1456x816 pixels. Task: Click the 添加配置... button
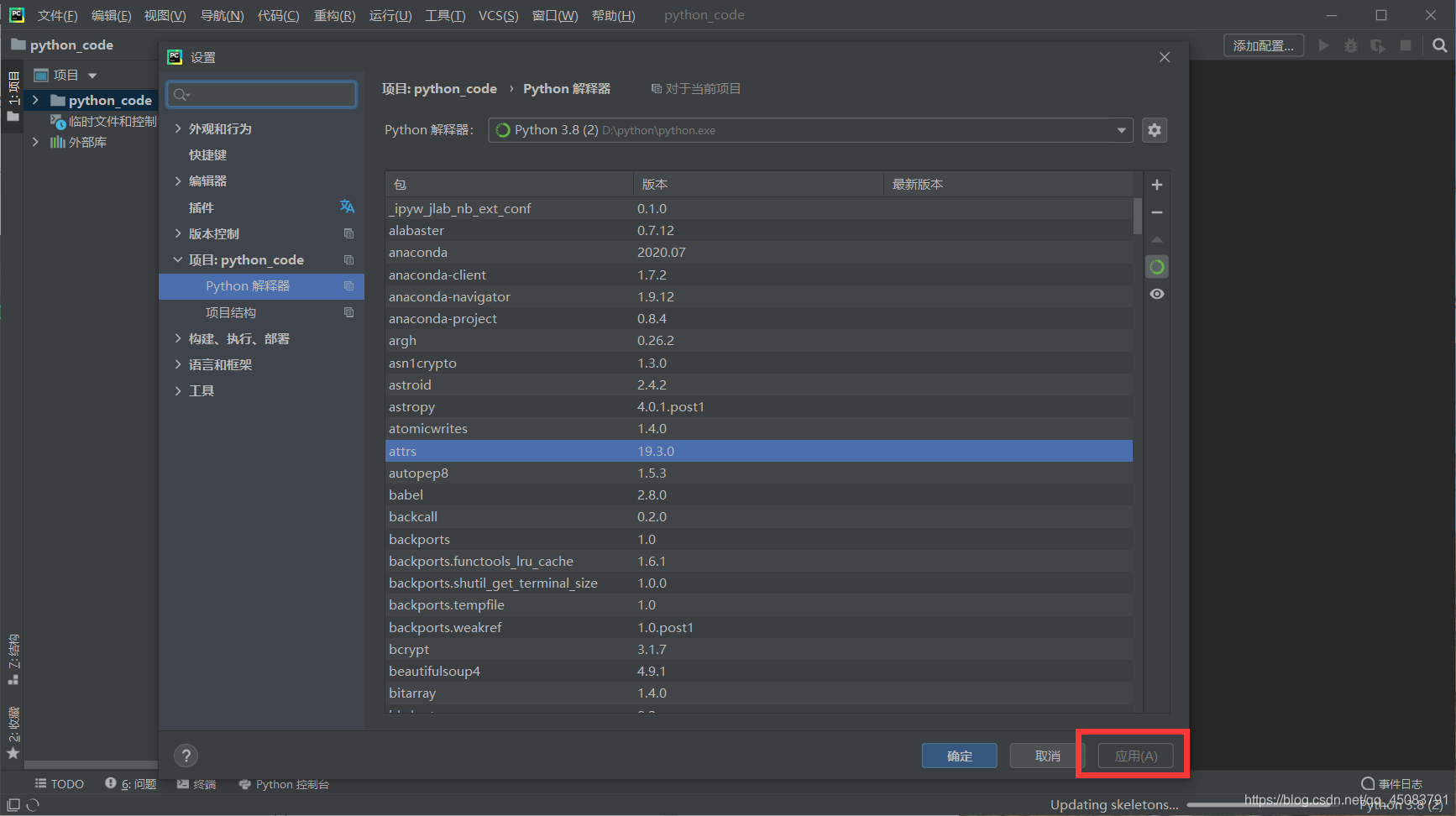1264,45
